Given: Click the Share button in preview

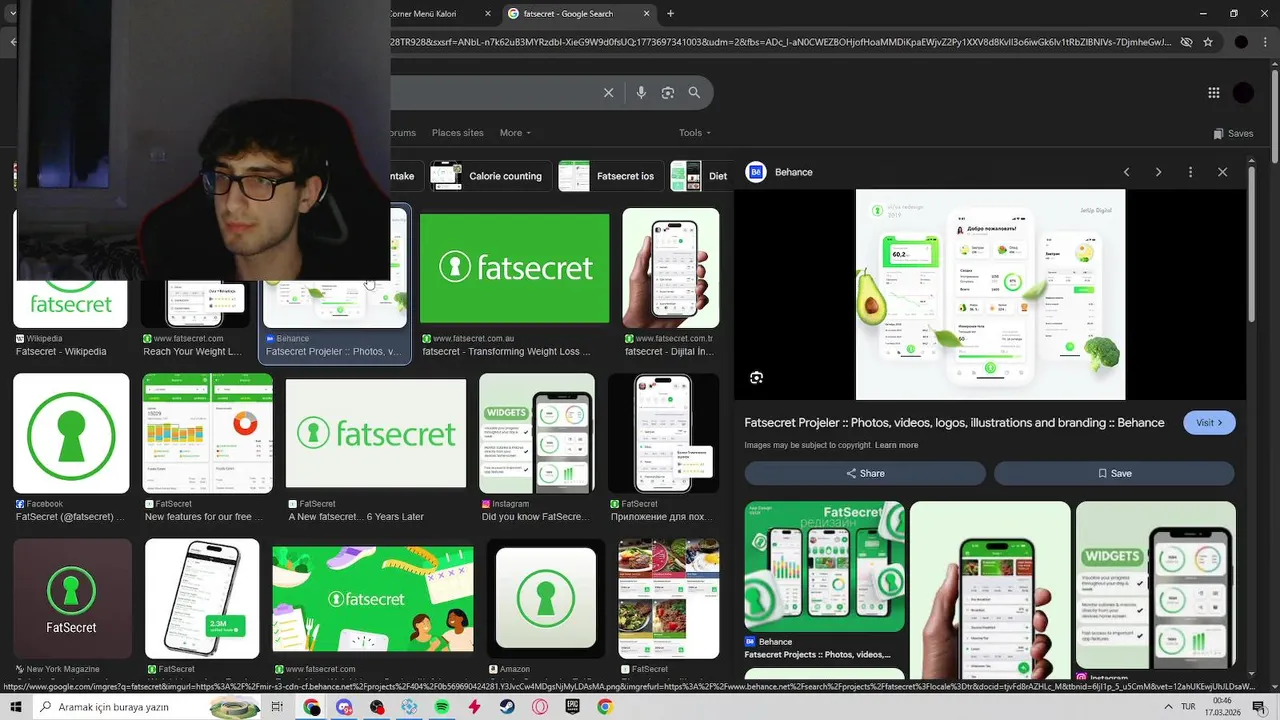Looking at the screenshot, I should click(x=866, y=473).
